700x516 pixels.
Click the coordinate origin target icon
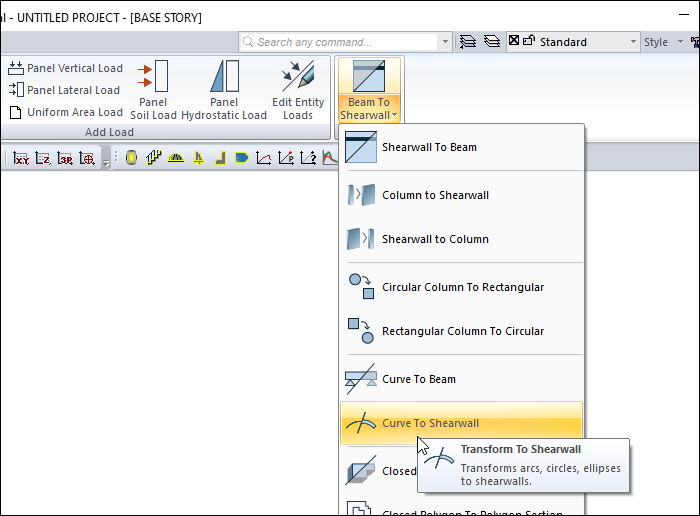tap(87, 158)
